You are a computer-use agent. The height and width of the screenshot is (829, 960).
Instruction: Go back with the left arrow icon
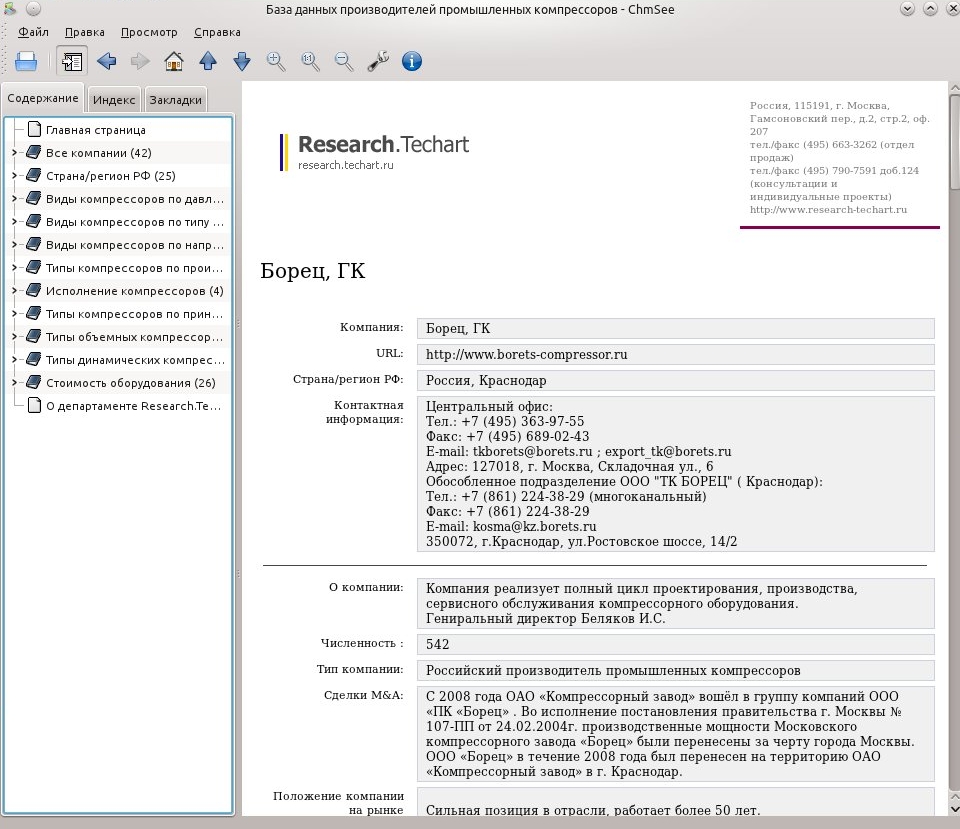107,61
